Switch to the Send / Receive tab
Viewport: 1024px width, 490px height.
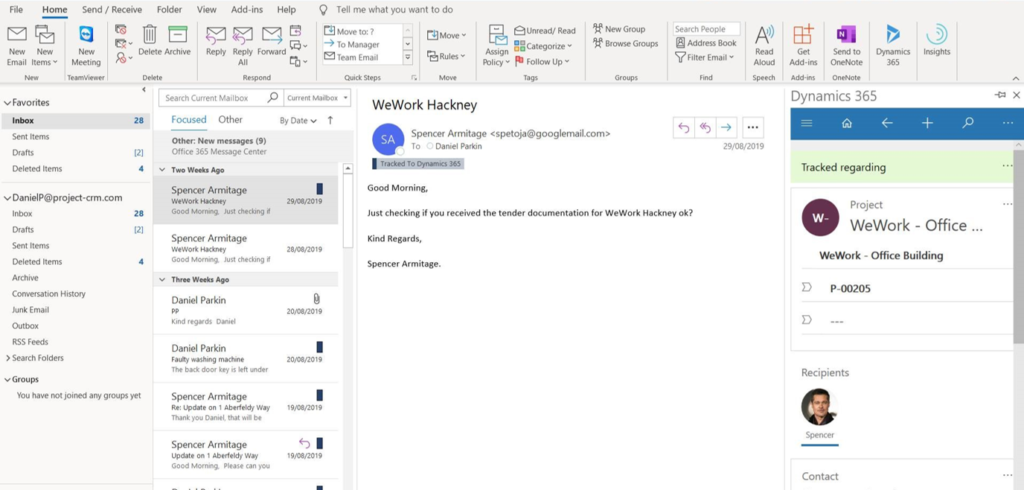click(112, 10)
